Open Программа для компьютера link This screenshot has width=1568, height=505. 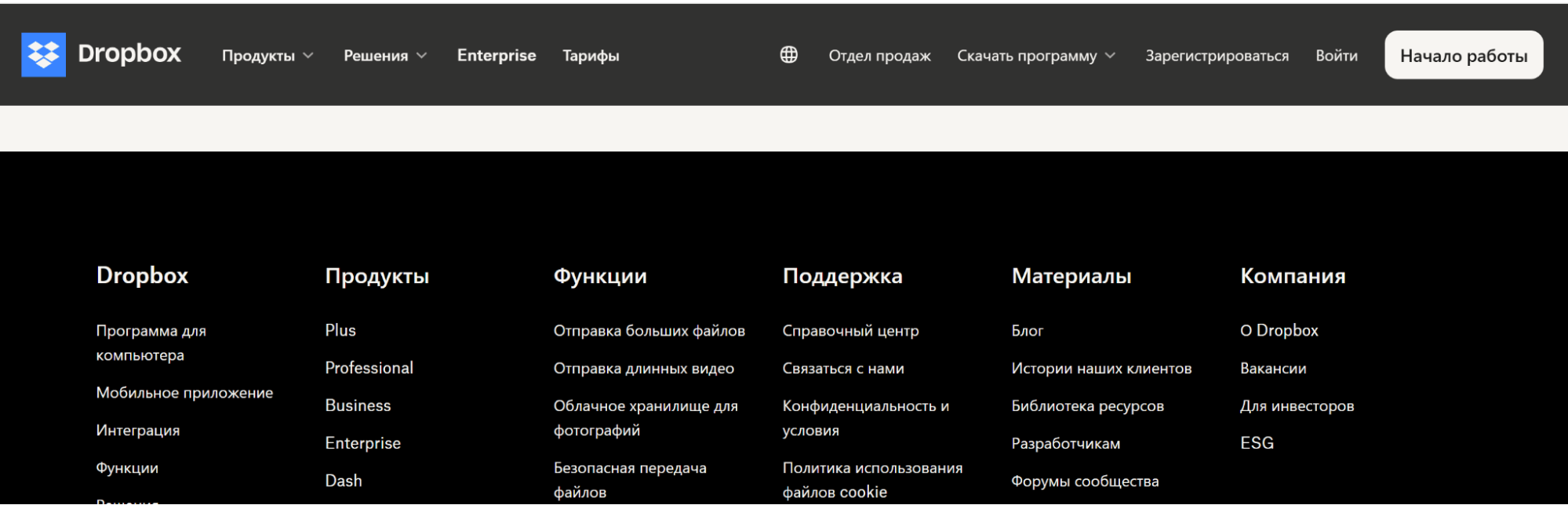pyautogui.click(x=151, y=343)
